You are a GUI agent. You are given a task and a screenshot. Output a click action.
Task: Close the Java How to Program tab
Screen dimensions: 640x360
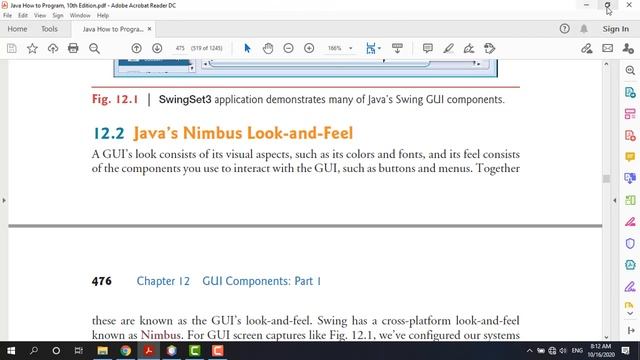pyautogui.click(x=149, y=29)
